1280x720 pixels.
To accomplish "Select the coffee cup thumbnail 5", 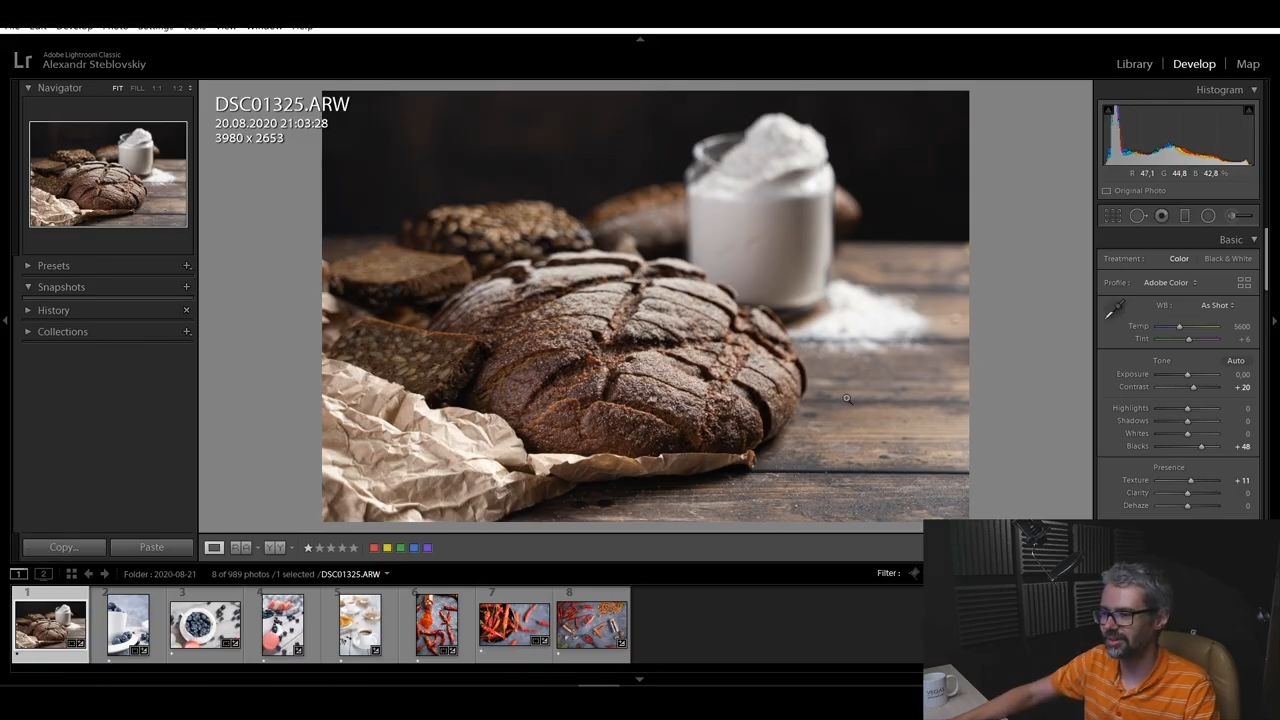I will pyautogui.click(x=360, y=625).
